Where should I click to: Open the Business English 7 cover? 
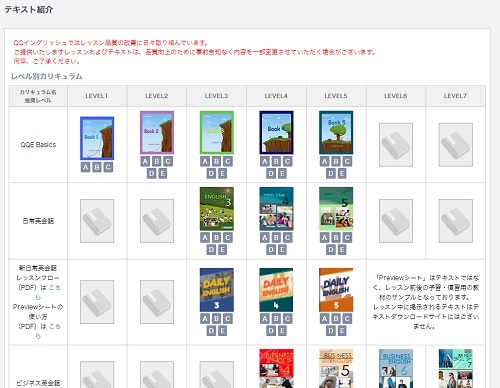click(456, 369)
